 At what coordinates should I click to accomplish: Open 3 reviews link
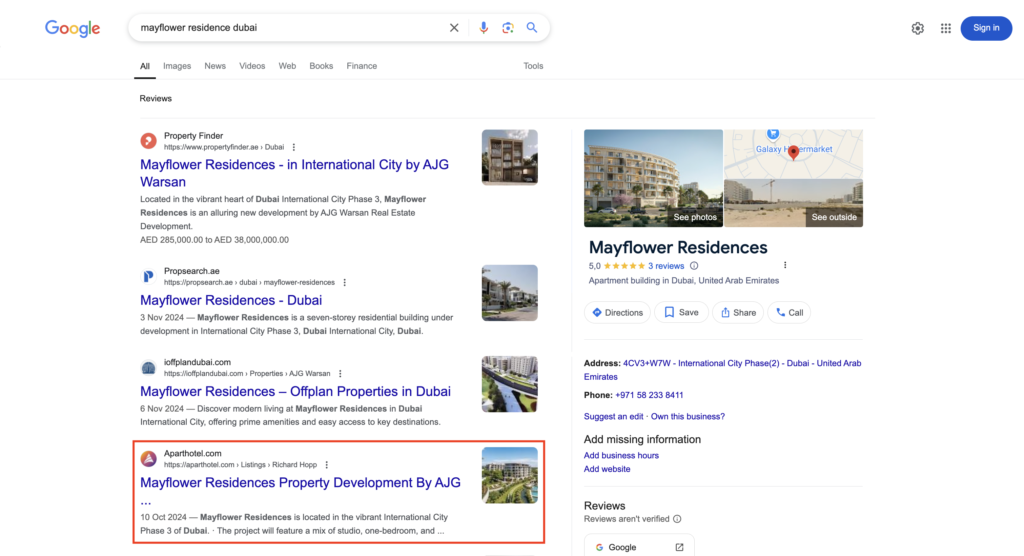[x=666, y=266]
